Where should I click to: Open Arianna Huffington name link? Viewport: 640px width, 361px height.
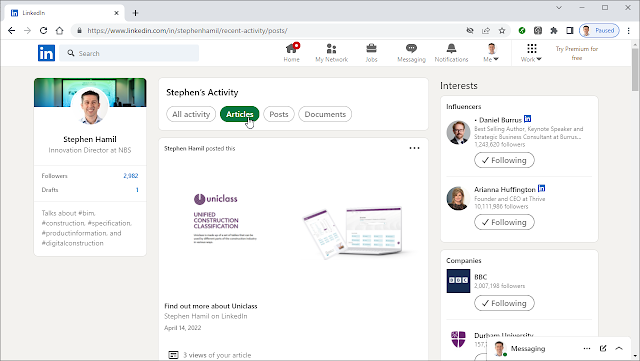click(x=504, y=189)
